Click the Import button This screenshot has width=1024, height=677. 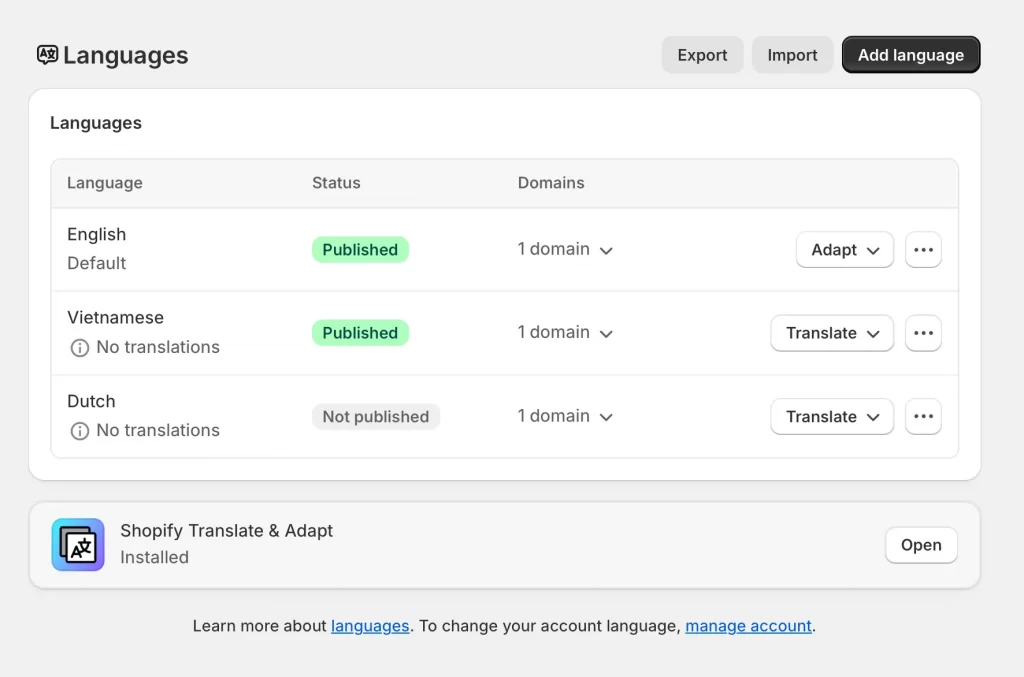(x=792, y=55)
